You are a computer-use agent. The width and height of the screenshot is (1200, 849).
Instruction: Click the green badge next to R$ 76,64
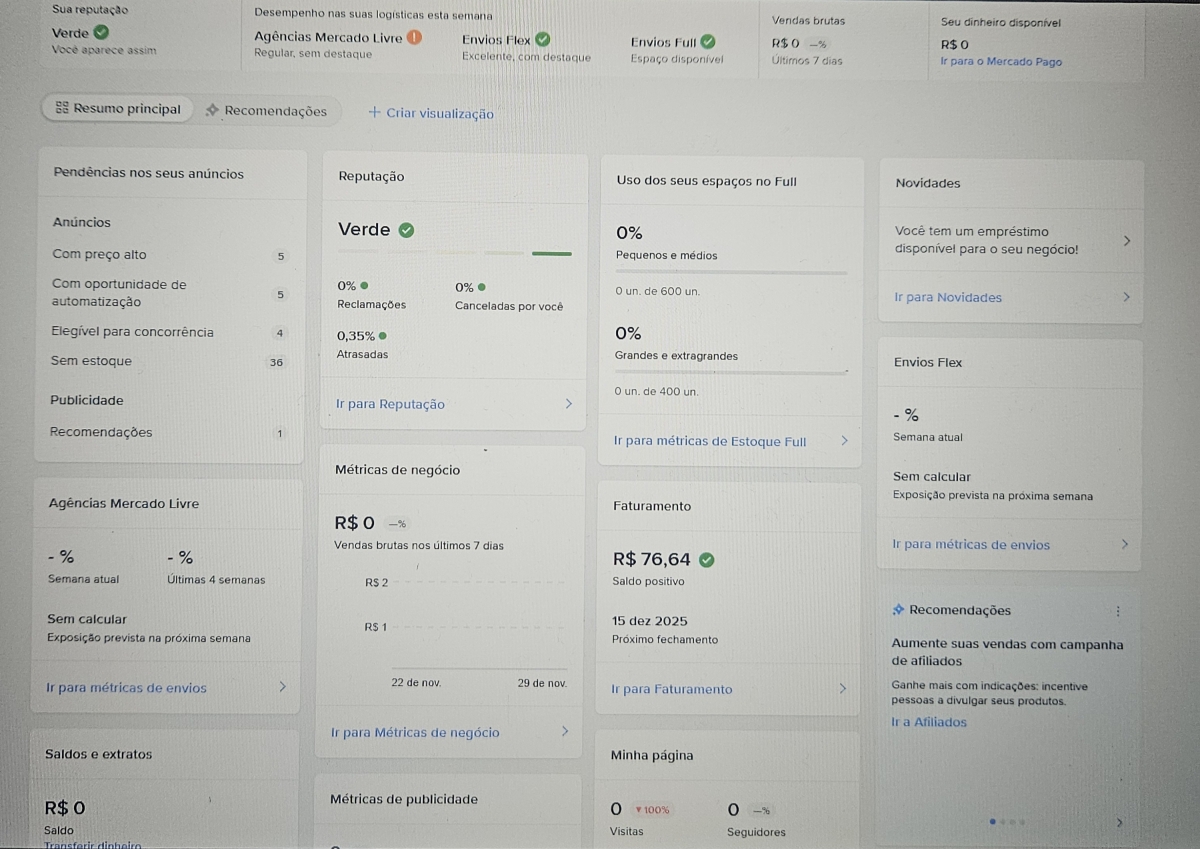[x=707, y=560]
